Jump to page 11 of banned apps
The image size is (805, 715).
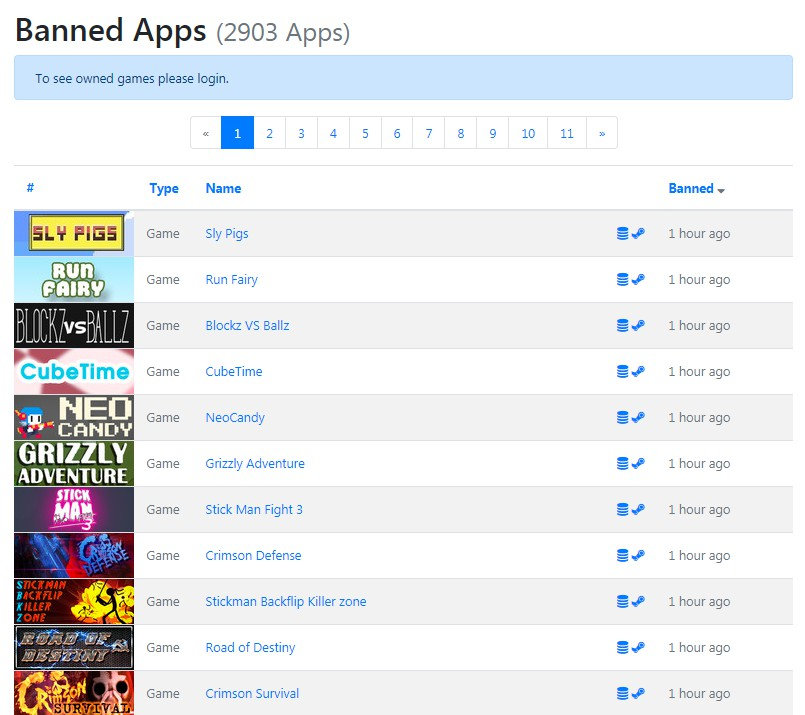coord(566,133)
